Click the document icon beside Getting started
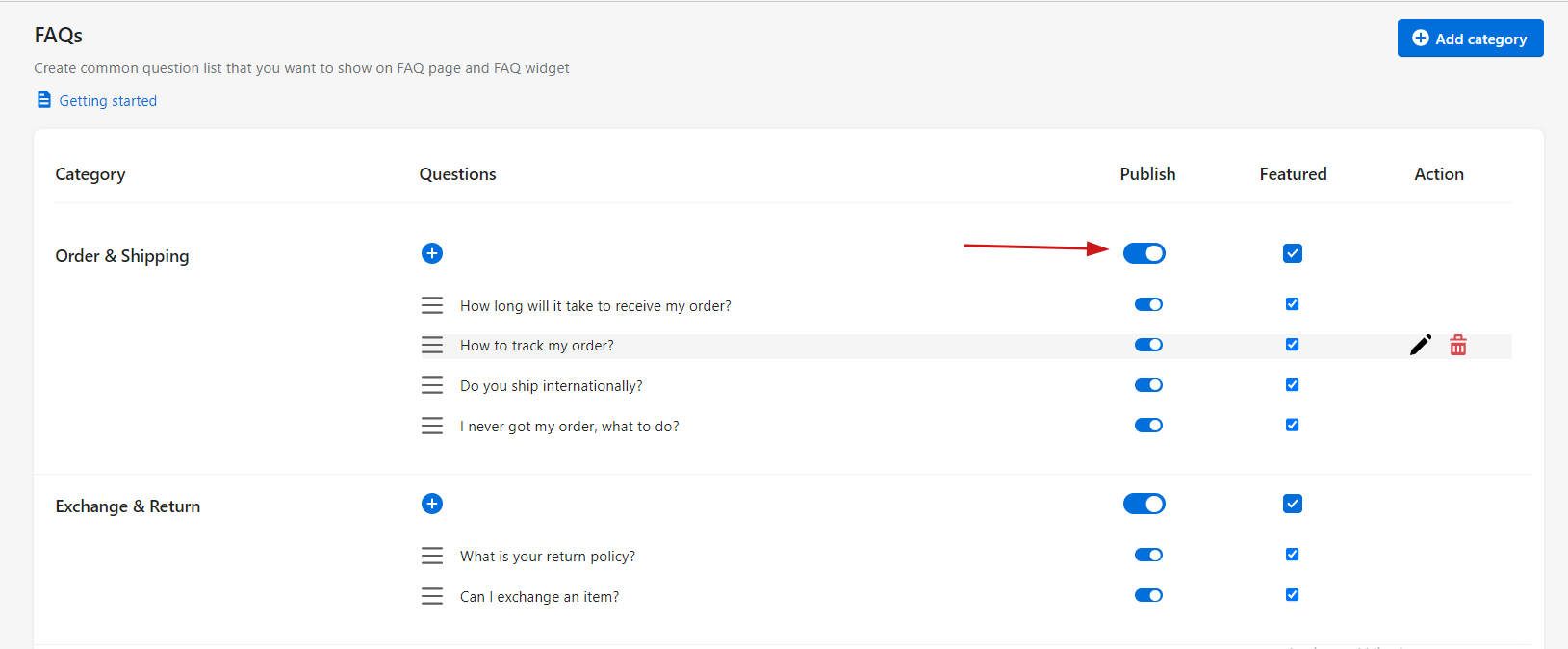 tap(43, 100)
